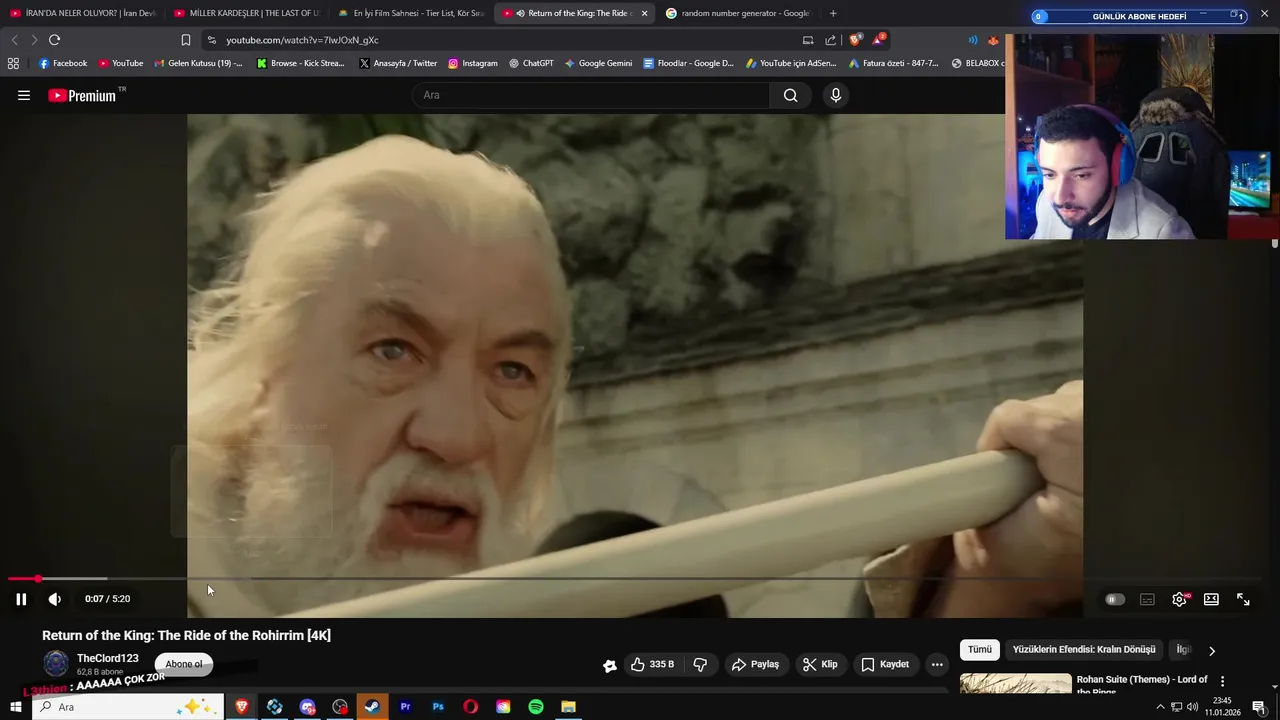Open the TheClord123 channel avatar

pyautogui.click(x=56, y=663)
